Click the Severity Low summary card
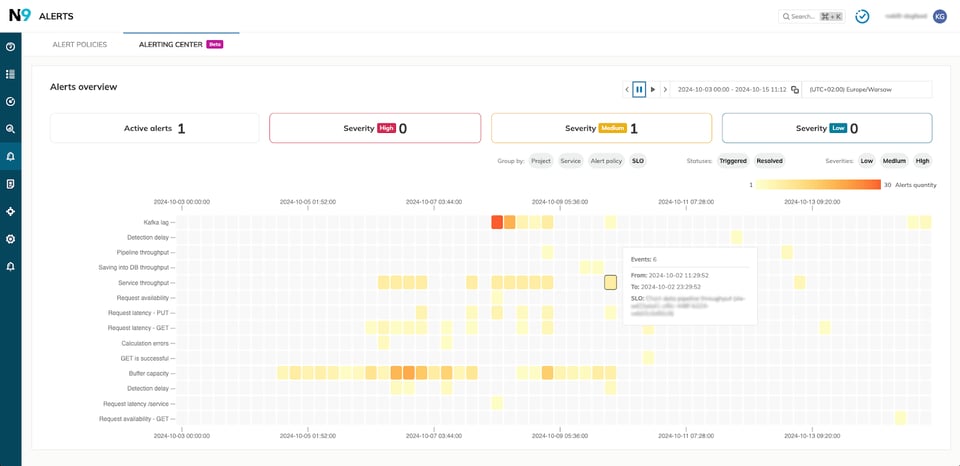Viewport: 960px width, 466px height. (827, 129)
